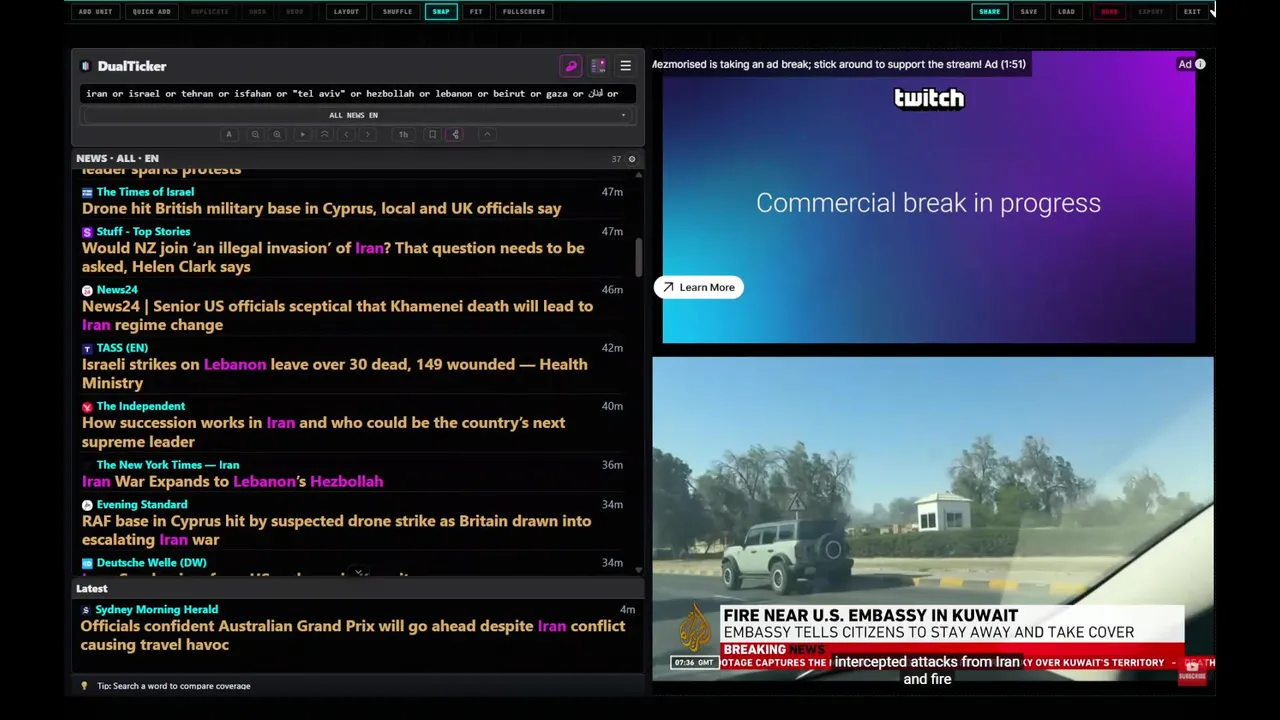1280x720 pixels.
Task: Click the settings icon beside count 37
Action: click(631, 159)
